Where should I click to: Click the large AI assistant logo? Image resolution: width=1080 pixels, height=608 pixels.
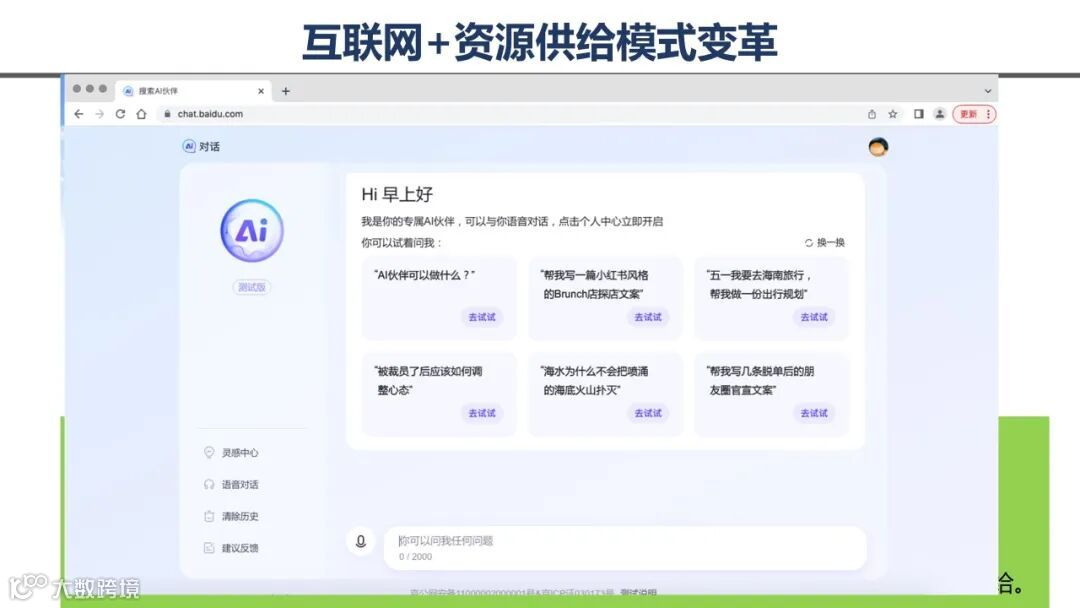pyautogui.click(x=252, y=231)
